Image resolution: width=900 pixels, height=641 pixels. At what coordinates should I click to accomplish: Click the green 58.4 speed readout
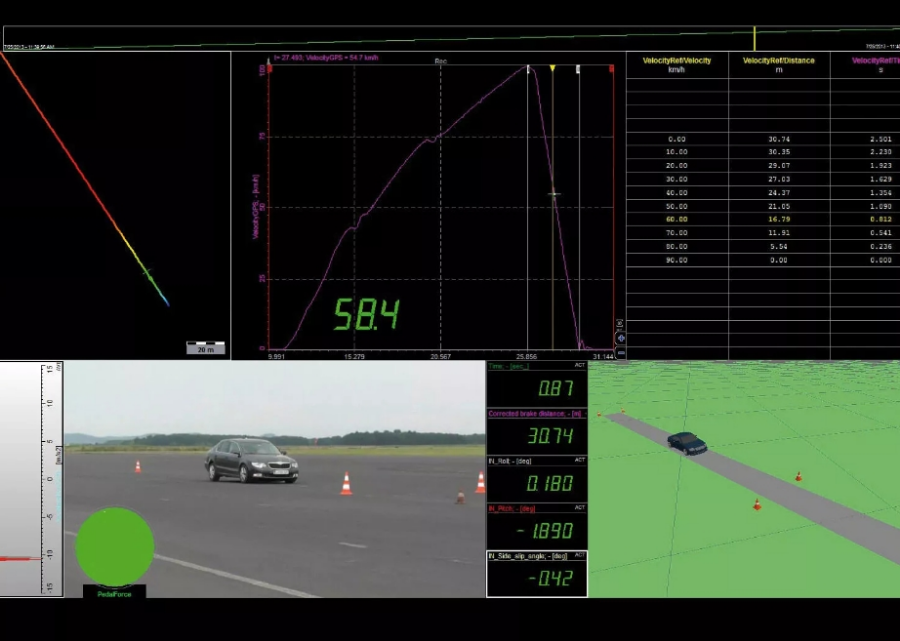point(366,314)
